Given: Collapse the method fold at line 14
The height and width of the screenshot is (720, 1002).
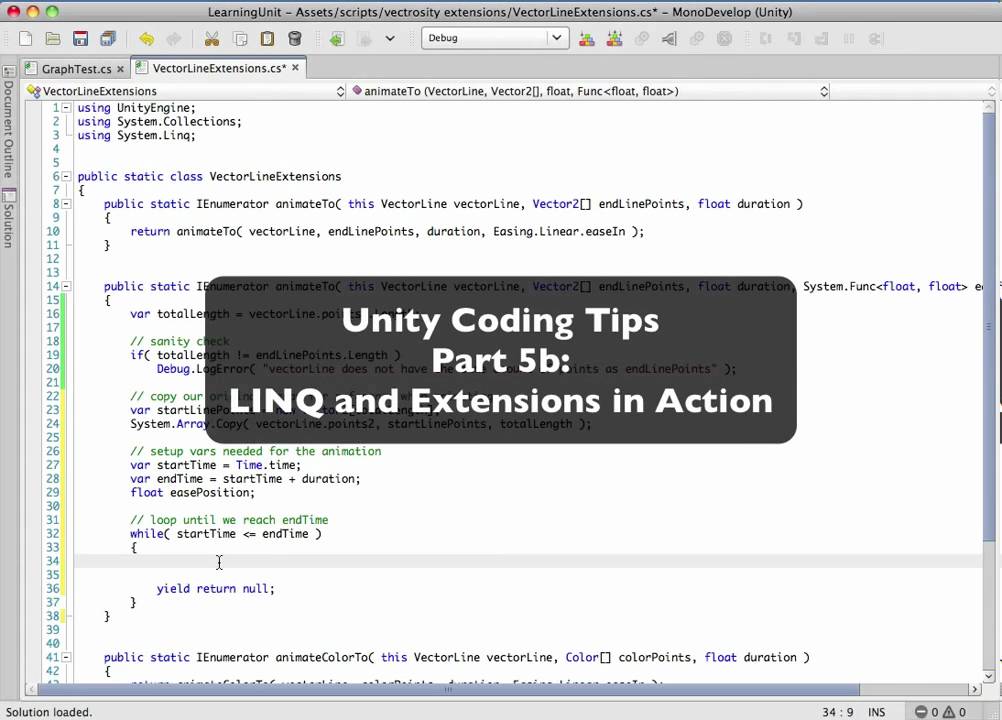Looking at the screenshot, I should point(66,286).
